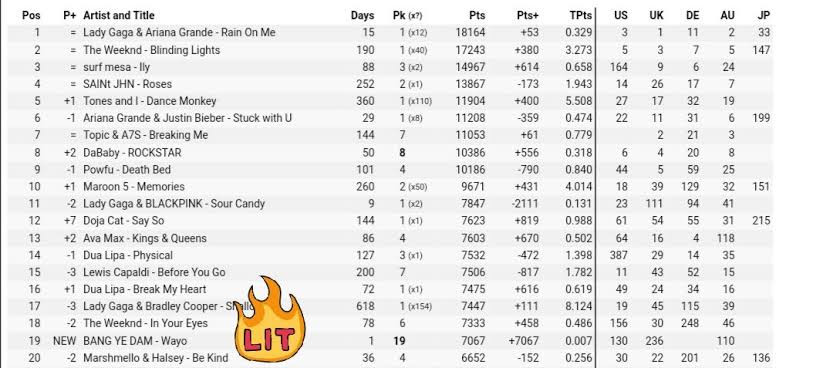Open Lady Gaga & Ariana Grande - Rain On Me
The image size is (833, 368).
point(179,32)
